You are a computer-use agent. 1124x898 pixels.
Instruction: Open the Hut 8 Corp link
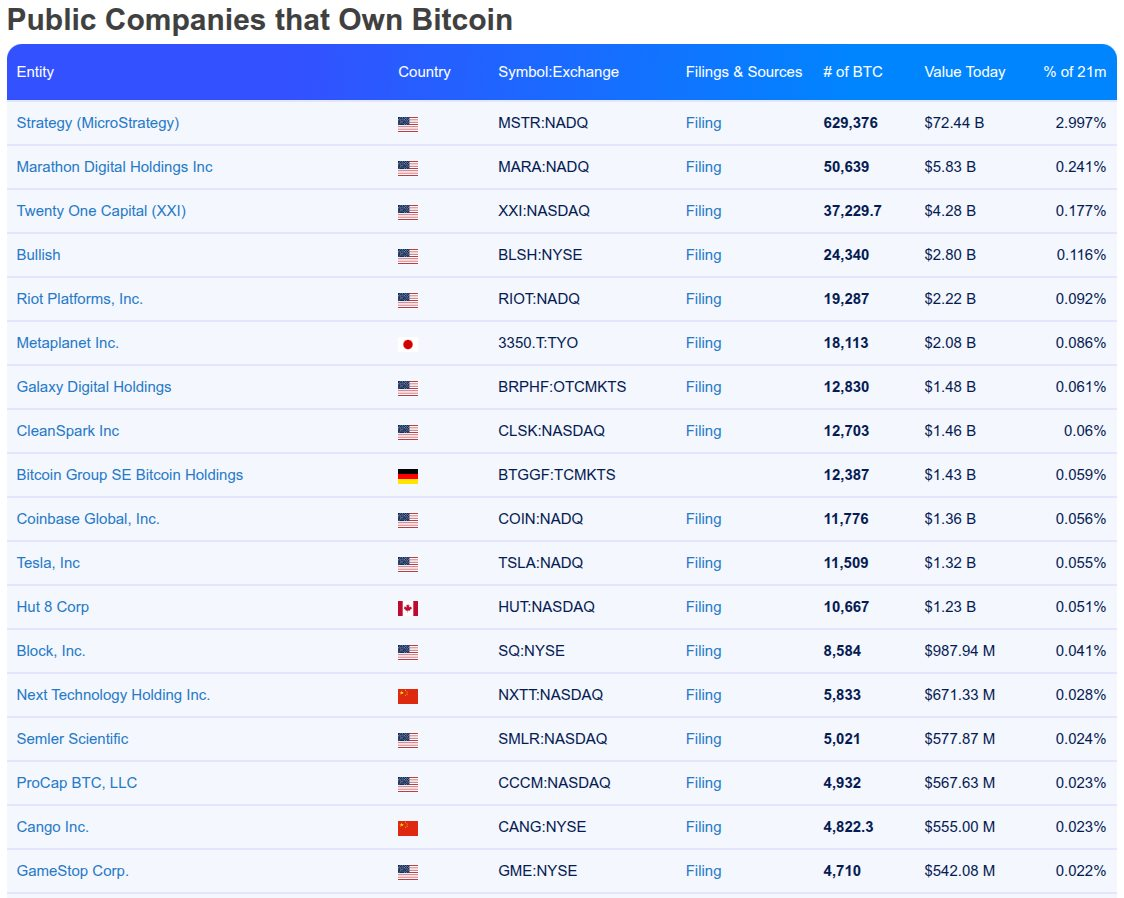point(53,607)
